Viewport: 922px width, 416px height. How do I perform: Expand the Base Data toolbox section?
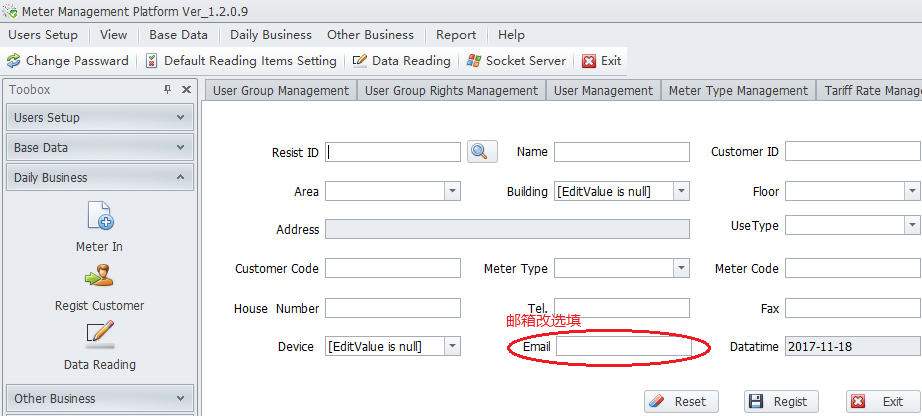[x=180, y=148]
